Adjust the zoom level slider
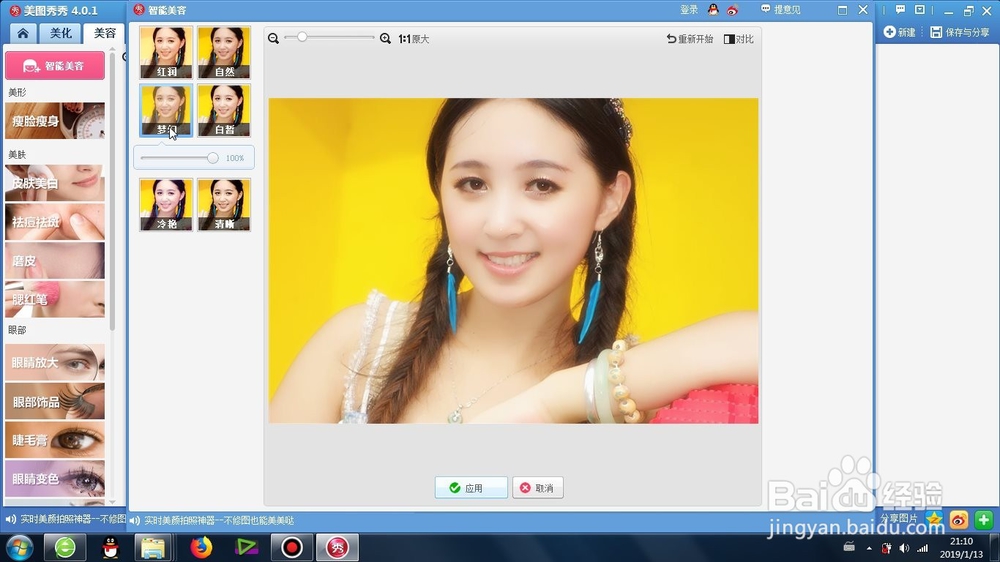 (302, 38)
